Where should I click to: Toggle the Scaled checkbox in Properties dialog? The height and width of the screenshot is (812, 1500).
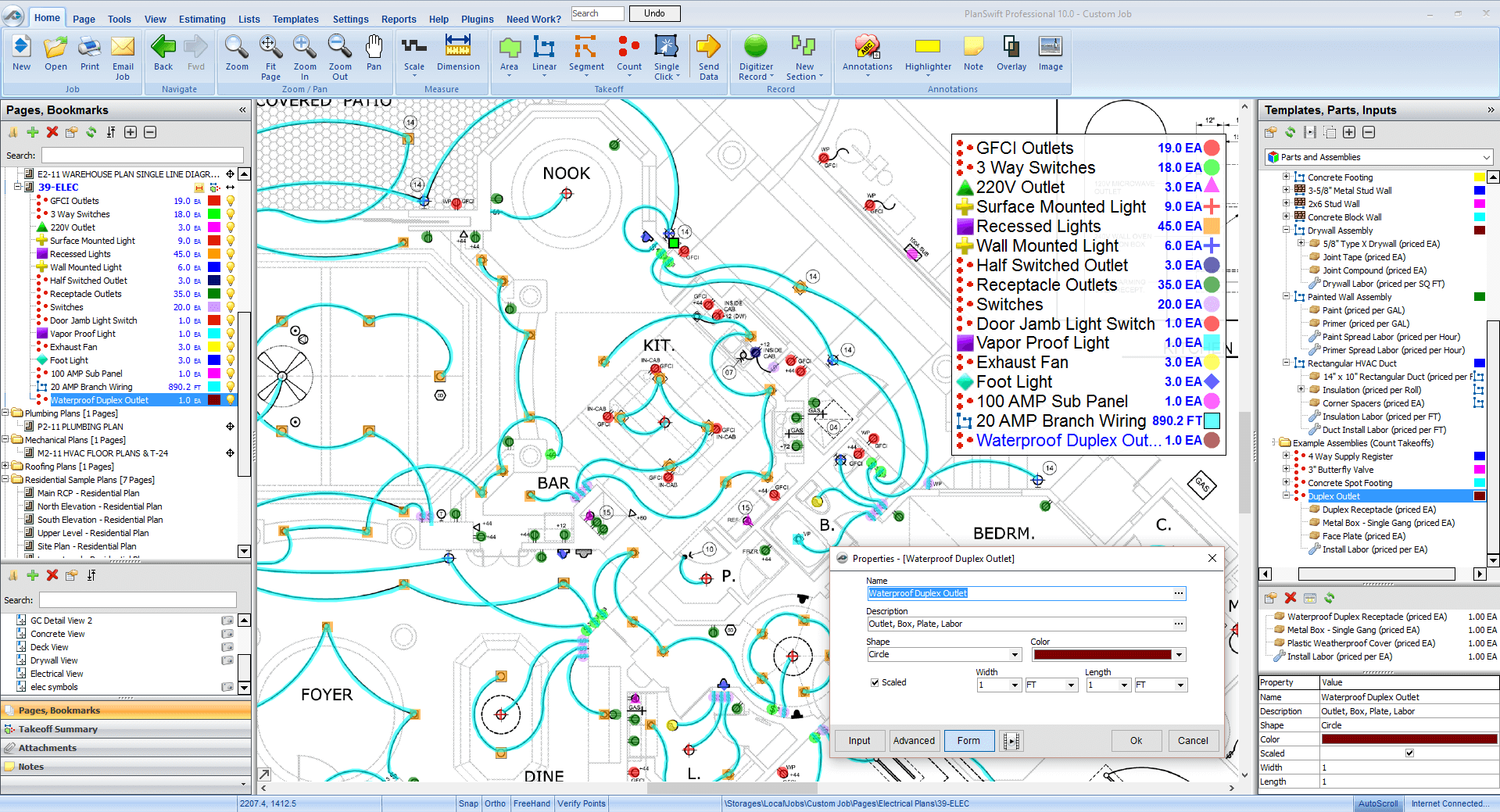pos(876,681)
